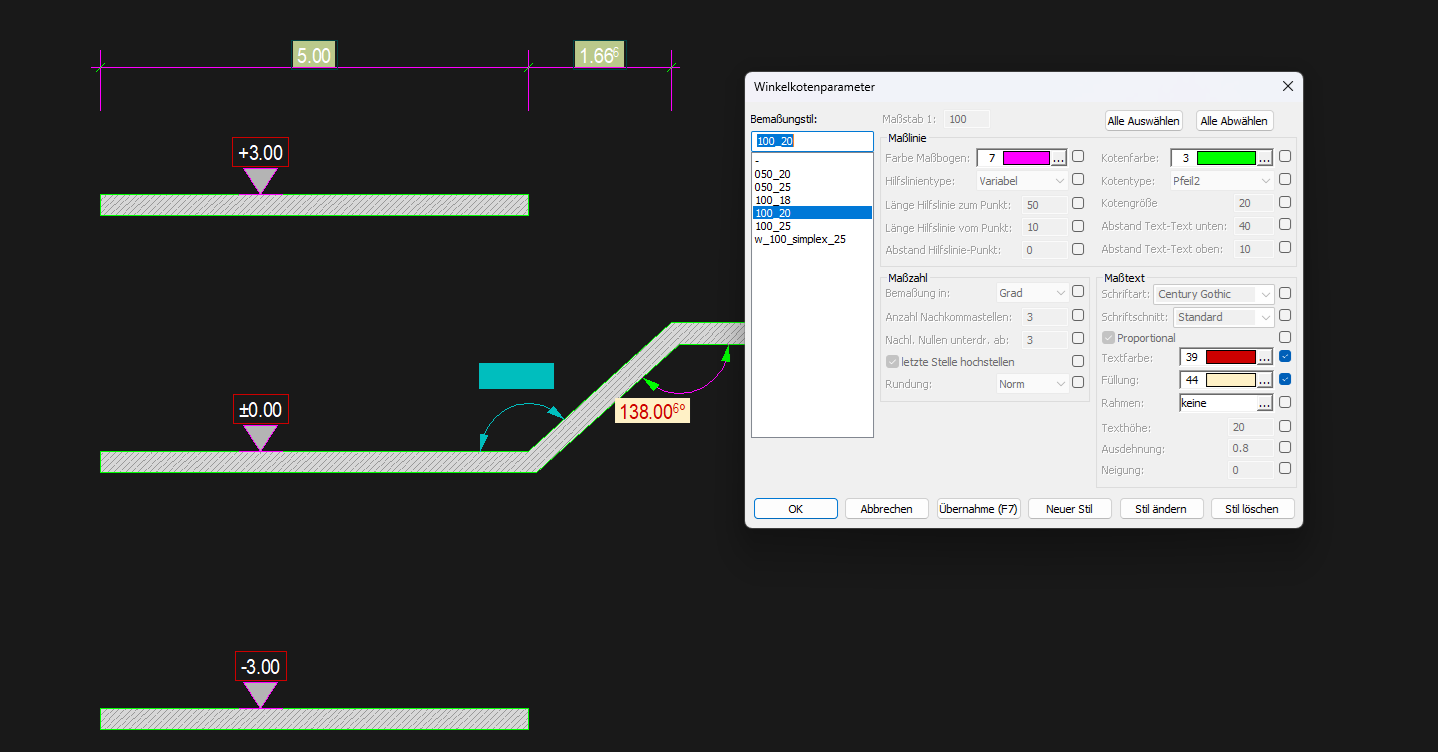Viewport: 1438px width, 752px height.
Task: Click the magenta Farbe Maßbogen swatch
Action: pos(1026,158)
